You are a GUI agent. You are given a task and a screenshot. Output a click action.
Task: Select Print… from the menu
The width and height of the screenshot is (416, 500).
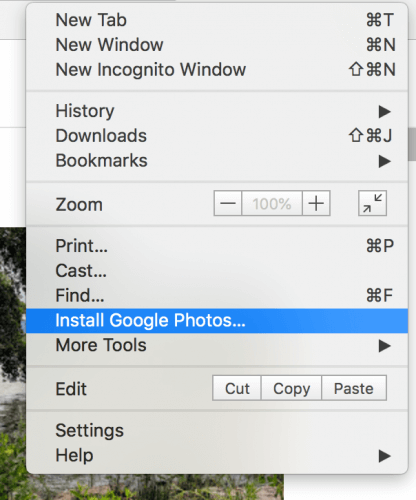pyautogui.click(x=217, y=246)
